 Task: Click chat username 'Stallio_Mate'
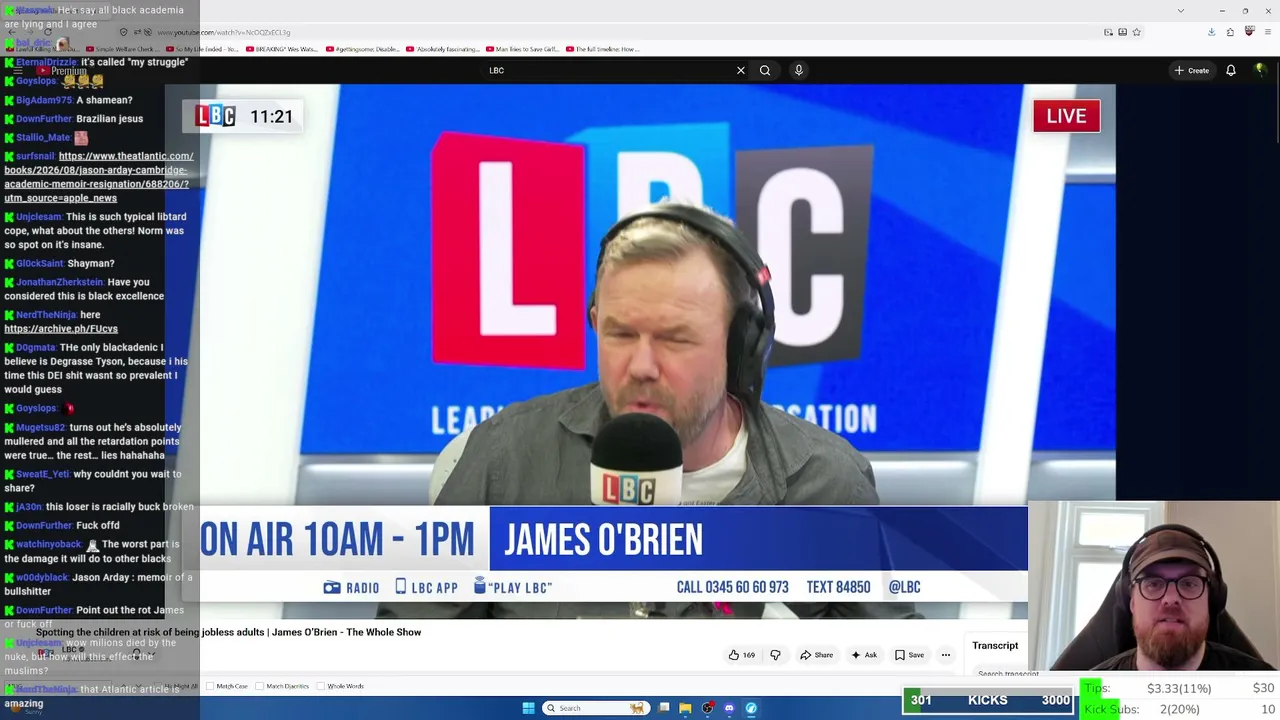pos(43,138)
